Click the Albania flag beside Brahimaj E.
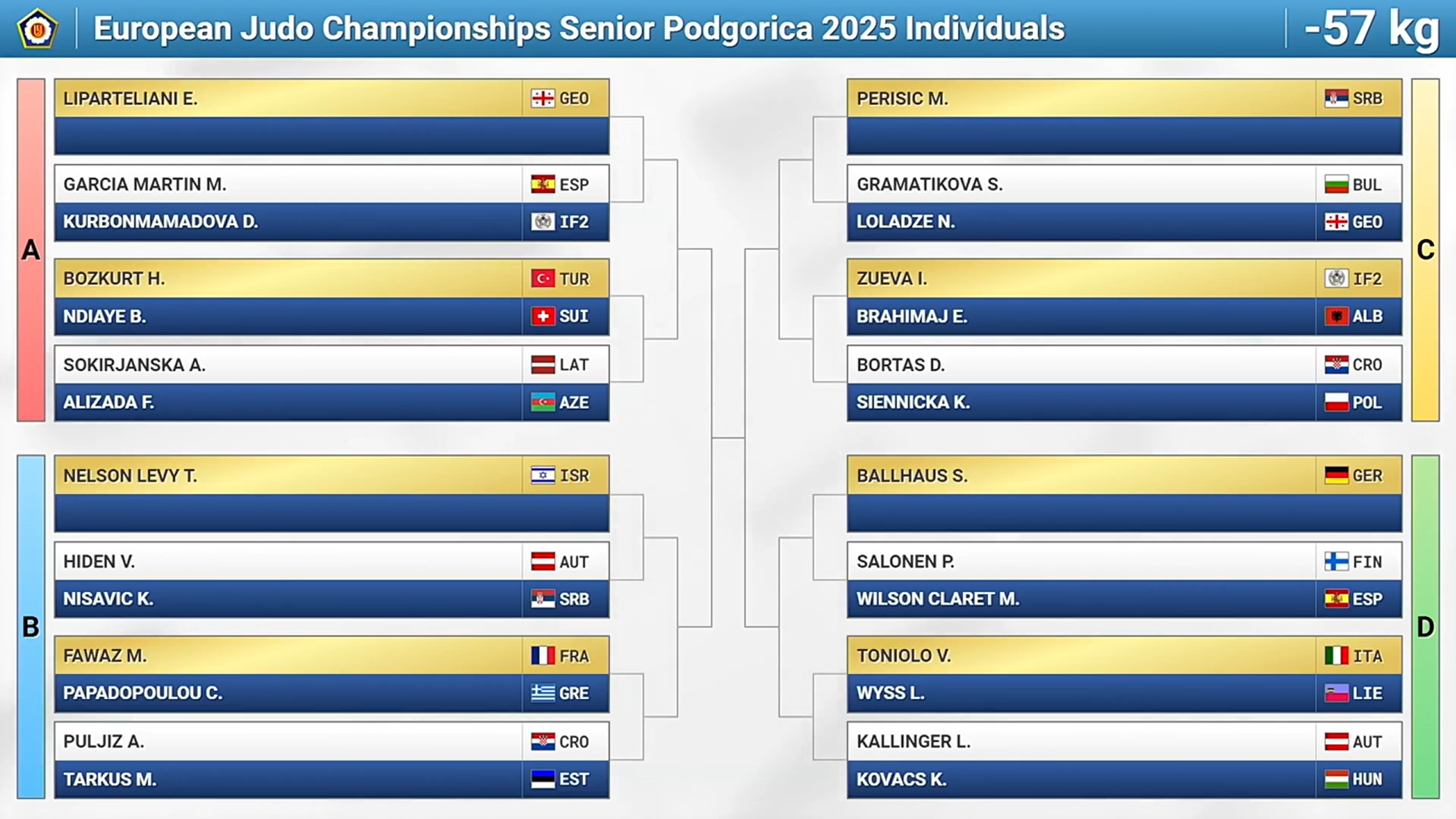 point(1336,317)
